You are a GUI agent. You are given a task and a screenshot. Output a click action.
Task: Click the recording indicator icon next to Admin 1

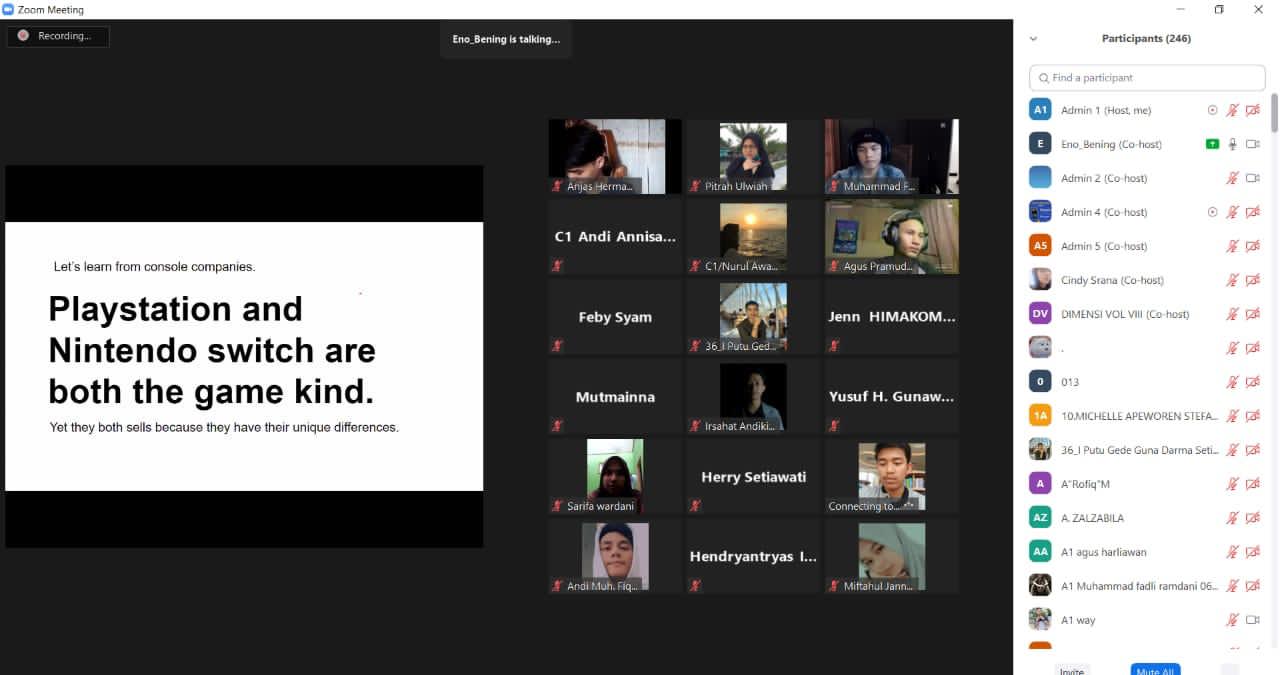coord(1212,110)
